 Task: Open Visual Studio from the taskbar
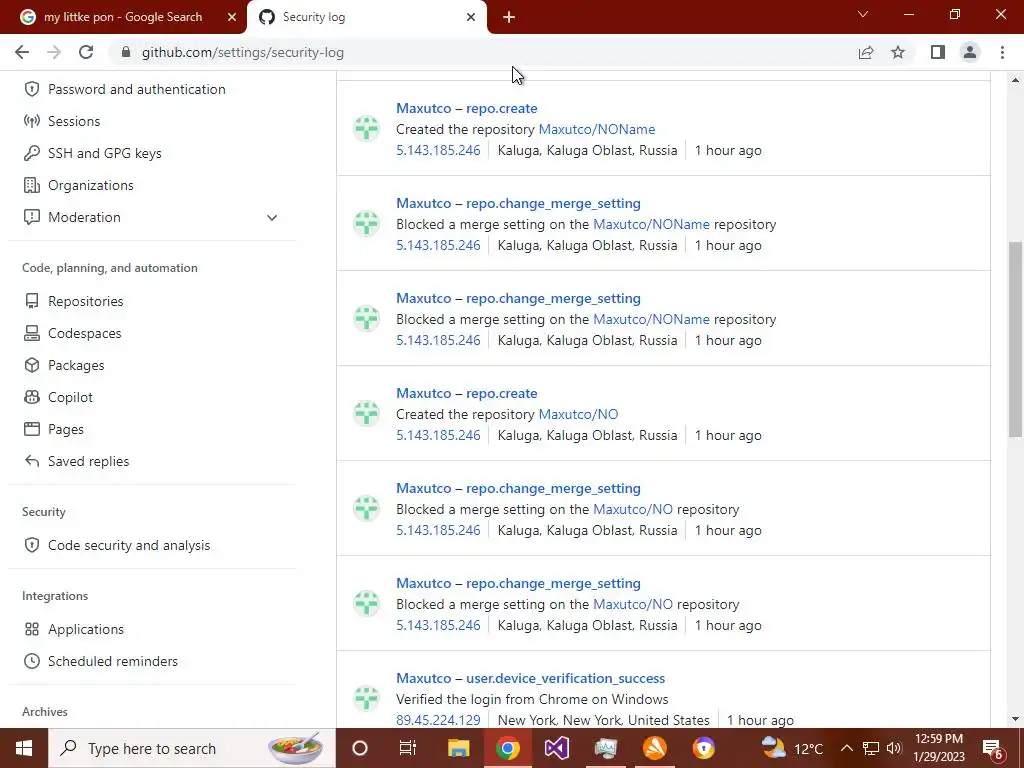(x=556, y=748)
